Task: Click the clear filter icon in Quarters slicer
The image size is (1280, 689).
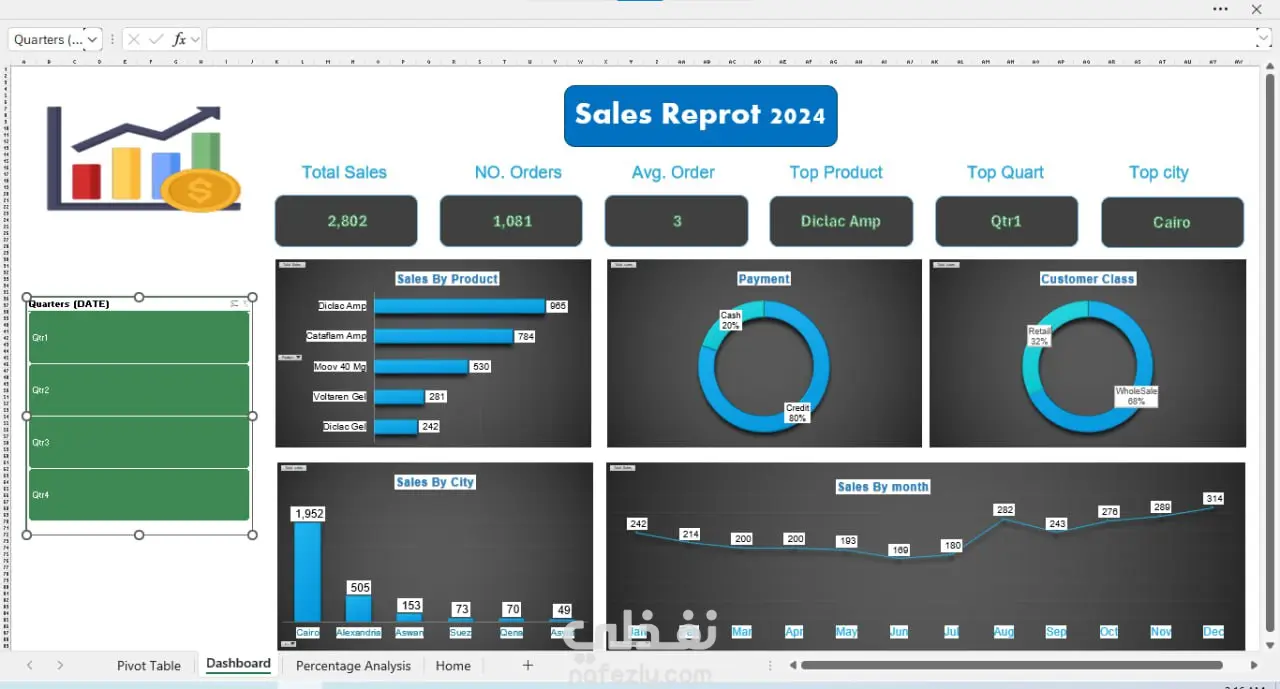Action: [245, 303]
